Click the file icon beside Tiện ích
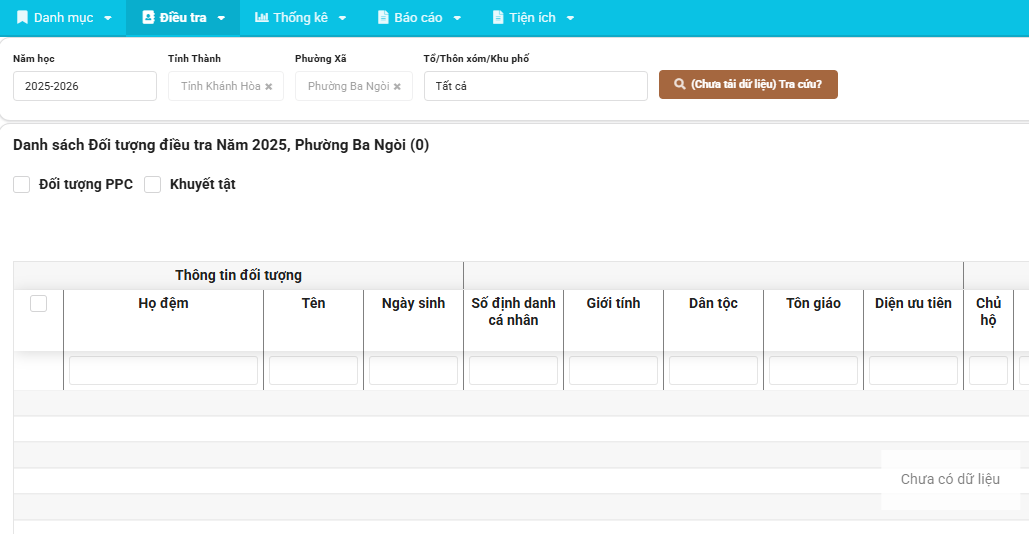The width and height of the screenshot is (1029, 534). (498, 18)
